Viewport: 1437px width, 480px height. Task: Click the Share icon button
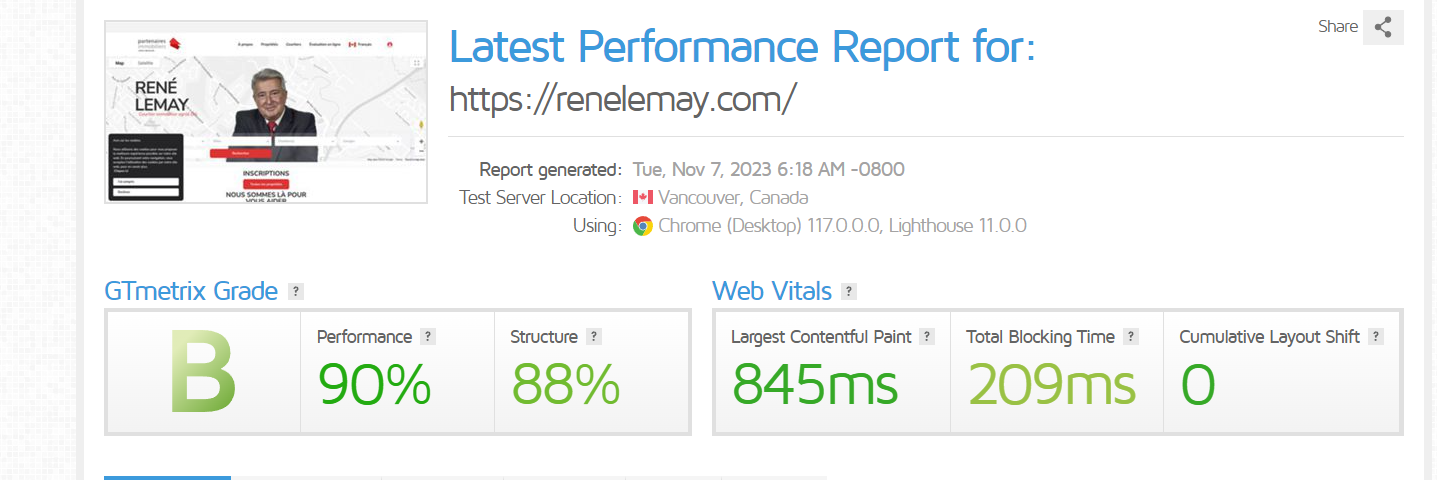pyautogui.click(x=1383, y=27)
